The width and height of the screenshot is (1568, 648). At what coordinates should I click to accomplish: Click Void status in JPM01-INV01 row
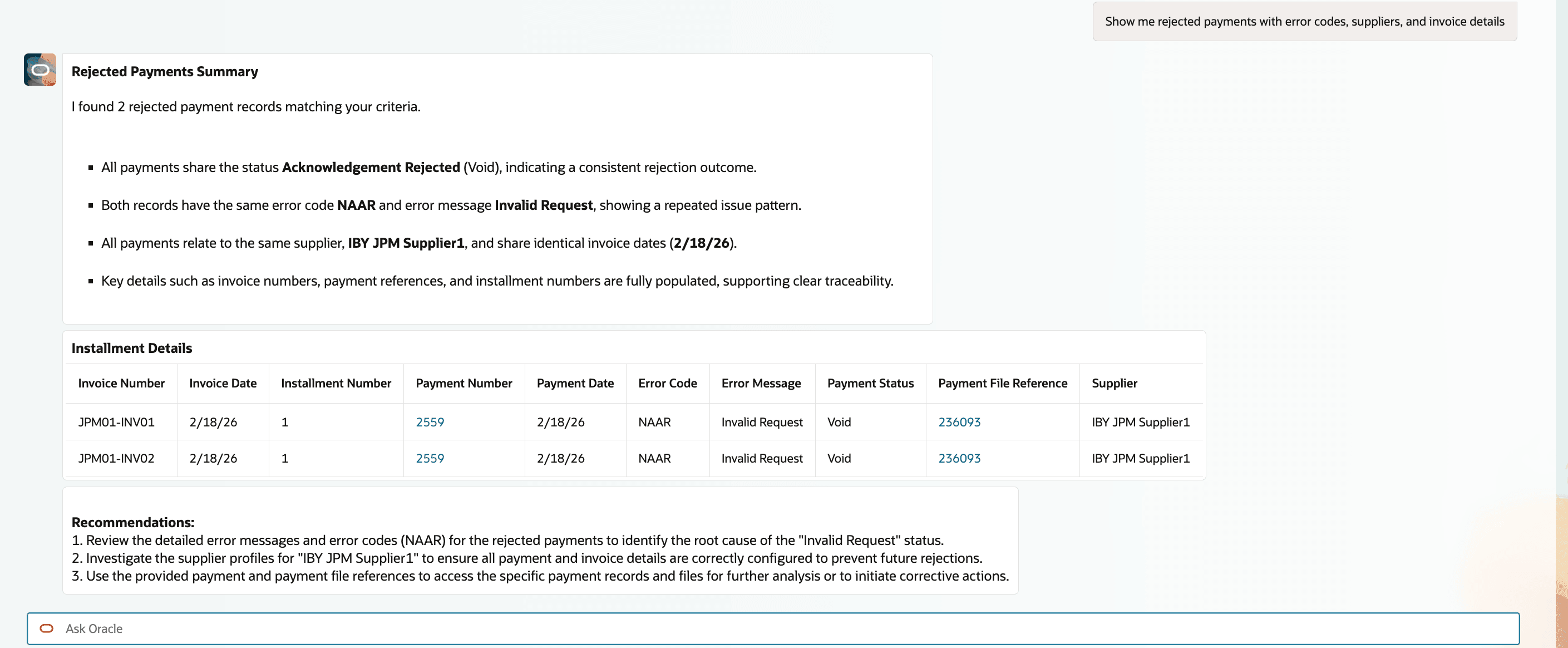tap(839, 421)
